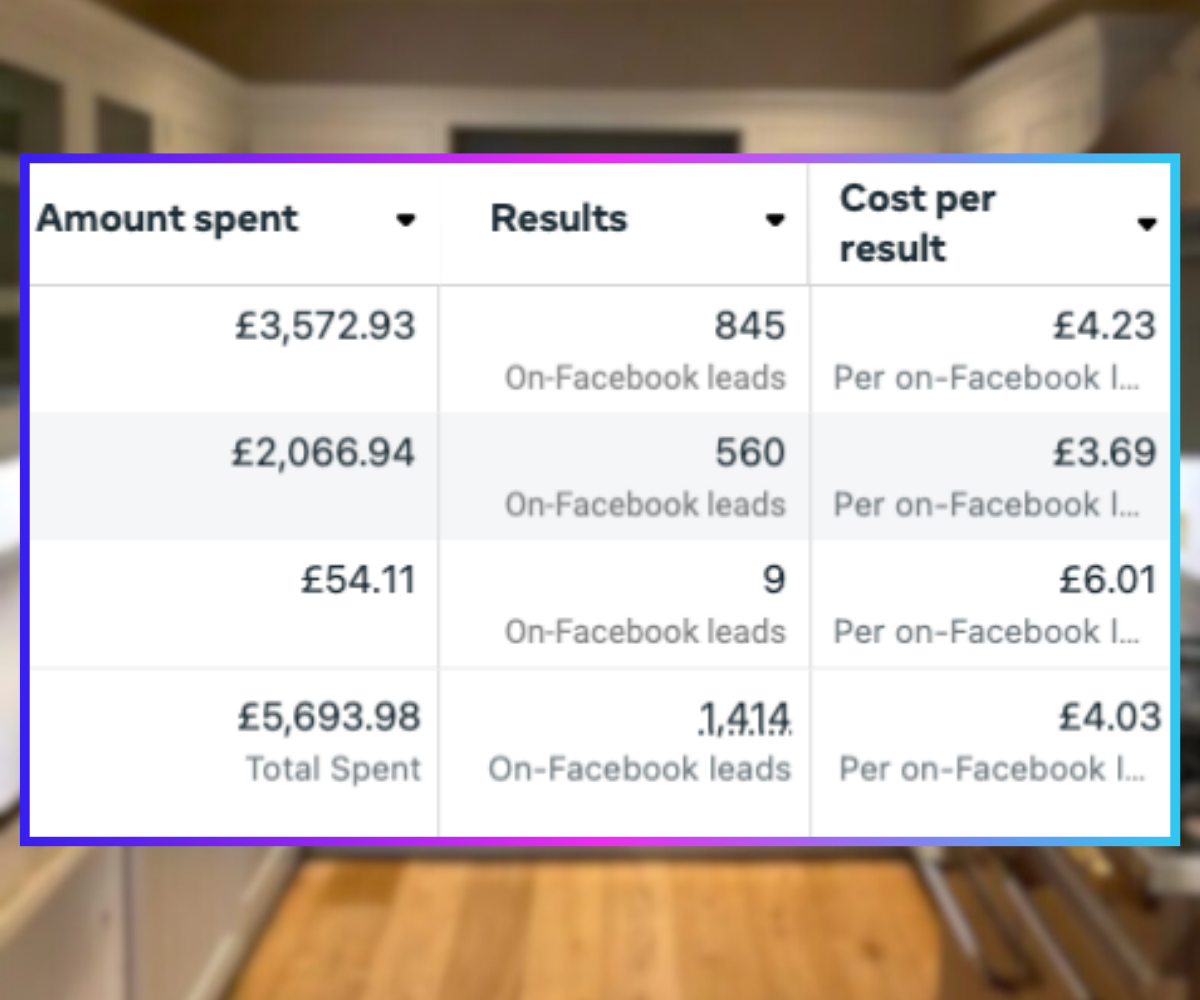Click the £4.23 cost per result
This screenshot has height=1000, width=1200.
[1105, 327]
